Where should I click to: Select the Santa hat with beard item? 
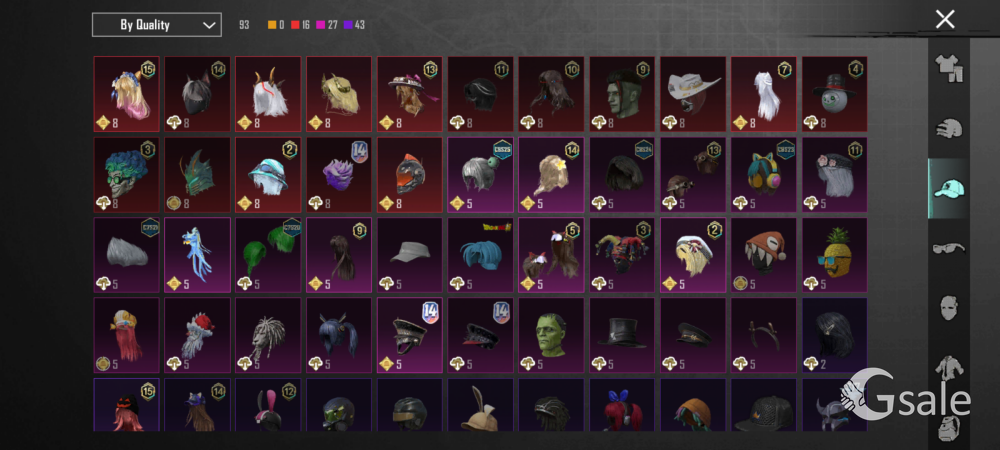click(x=196, y=335)
